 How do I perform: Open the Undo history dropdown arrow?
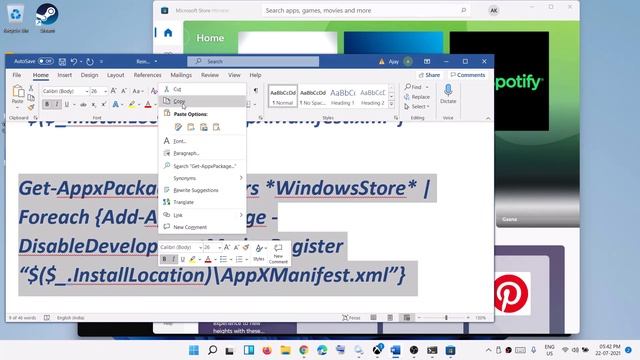click(x=81, y=62)
